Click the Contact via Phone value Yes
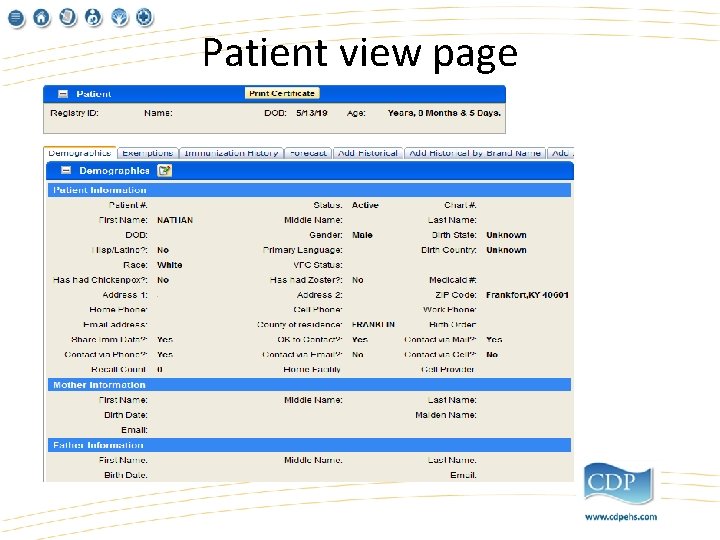 tap(165, 355)
